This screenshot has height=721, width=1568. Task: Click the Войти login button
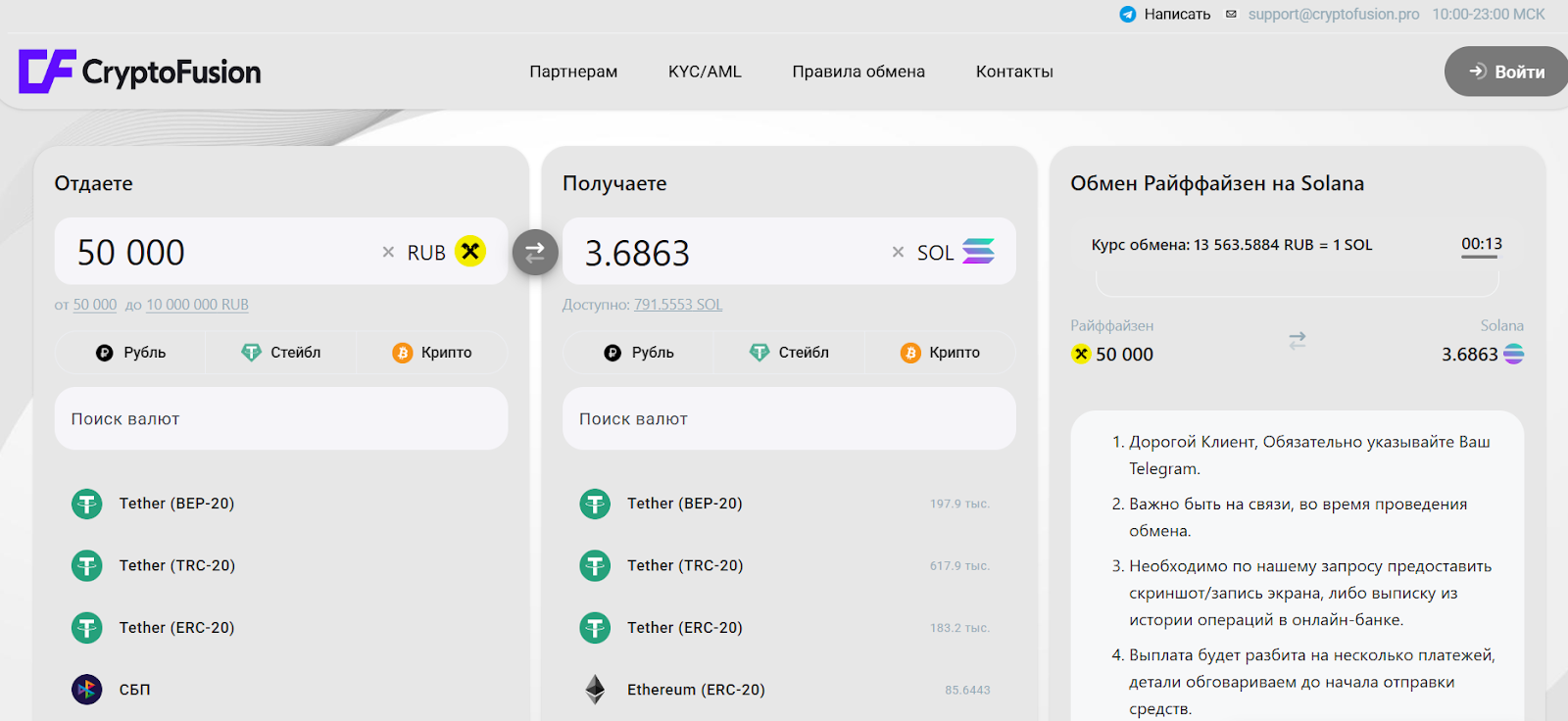1506,72
